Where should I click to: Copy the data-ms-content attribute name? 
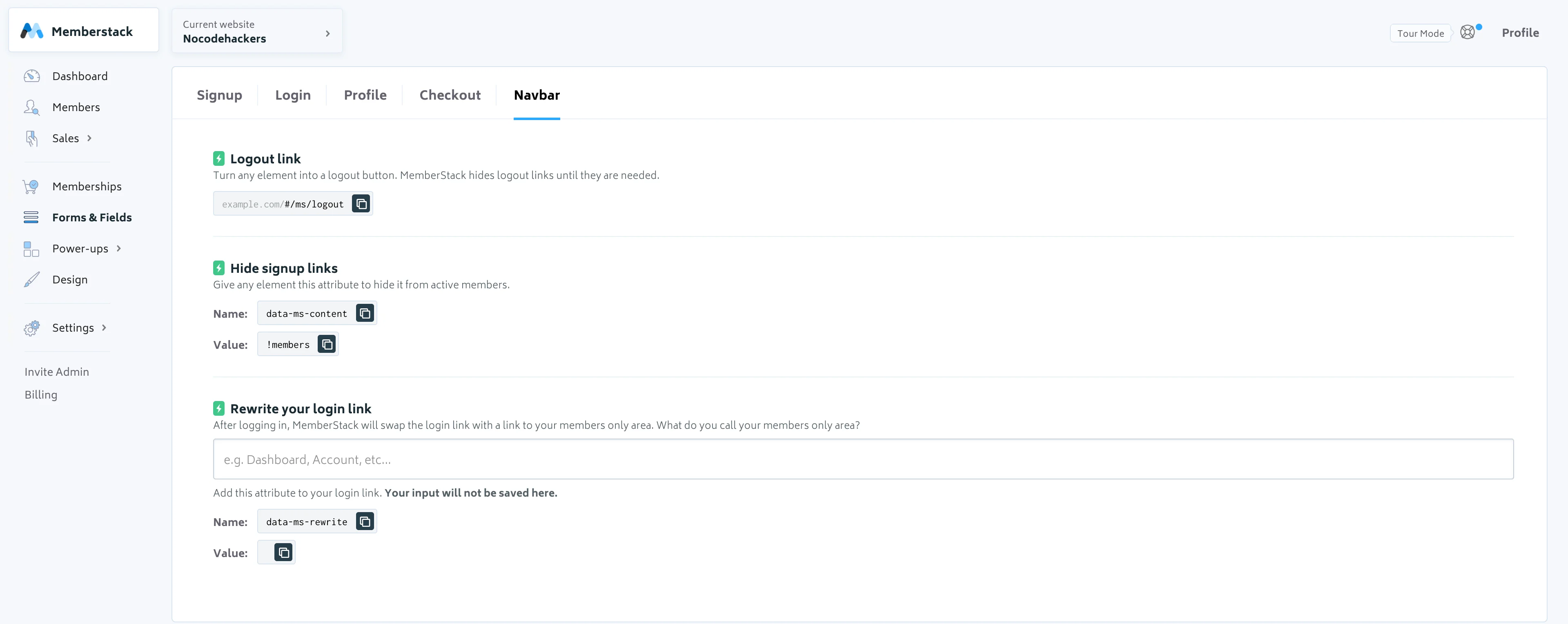pyautogui.click(x=365, y=314)
